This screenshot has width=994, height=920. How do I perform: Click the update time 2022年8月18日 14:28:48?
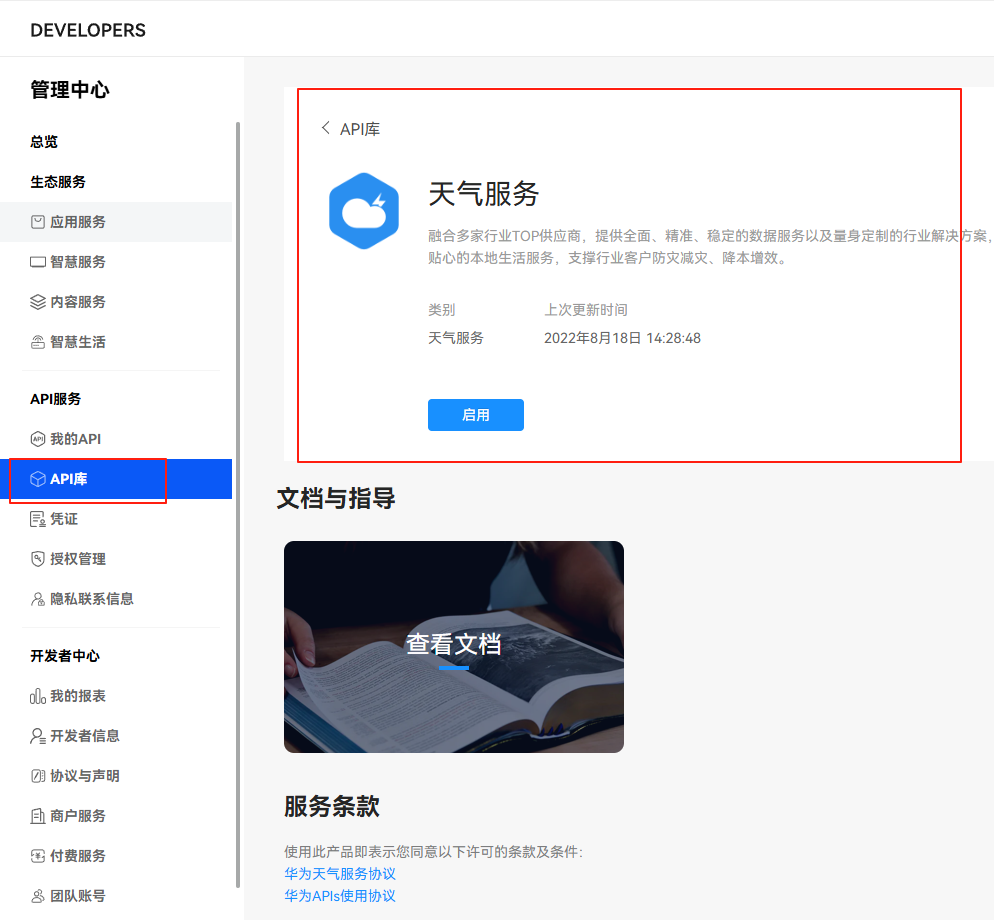pos(623,338)
